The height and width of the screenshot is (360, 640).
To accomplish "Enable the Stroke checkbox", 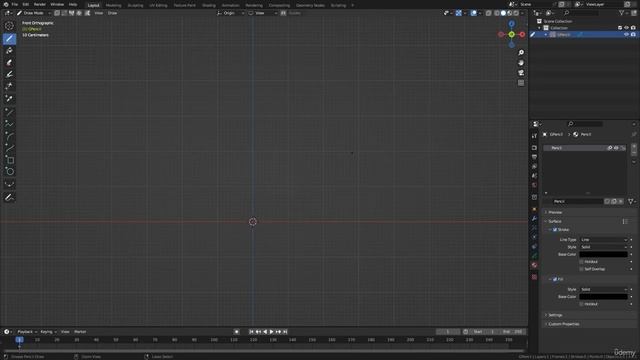I will pos(555,230).
